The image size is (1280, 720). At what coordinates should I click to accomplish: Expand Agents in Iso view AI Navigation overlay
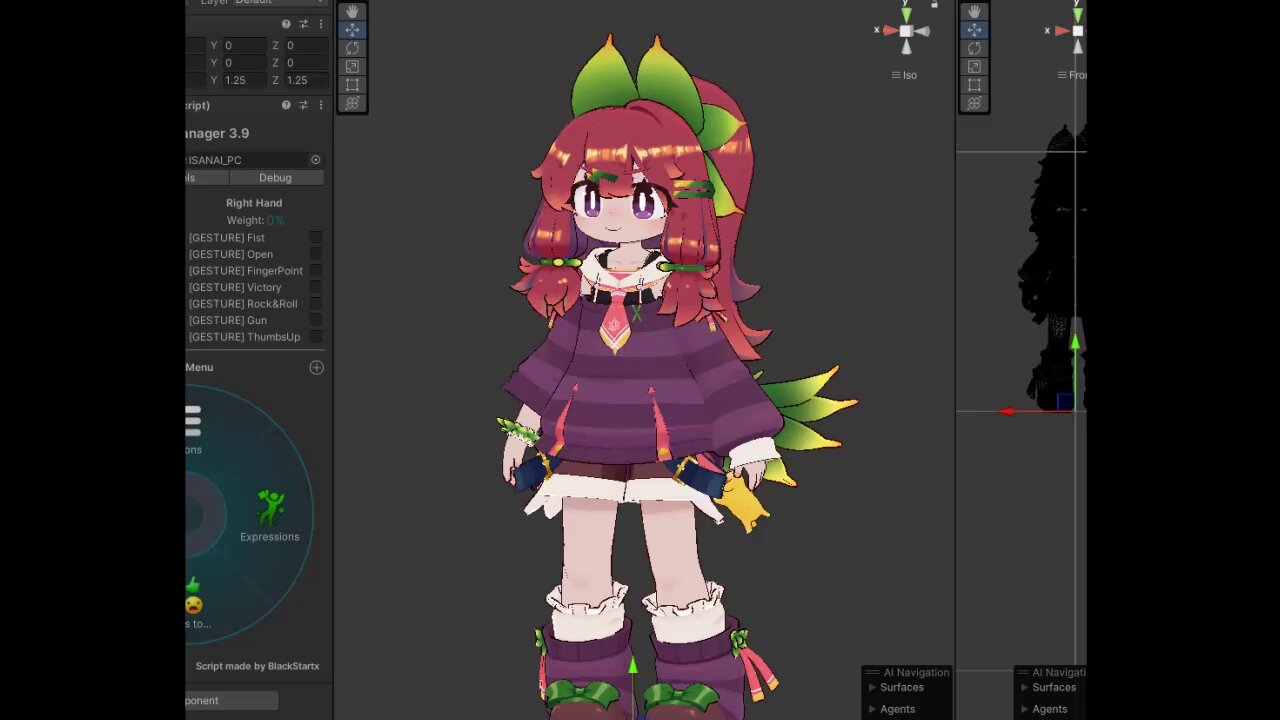(x=872, y=709)
